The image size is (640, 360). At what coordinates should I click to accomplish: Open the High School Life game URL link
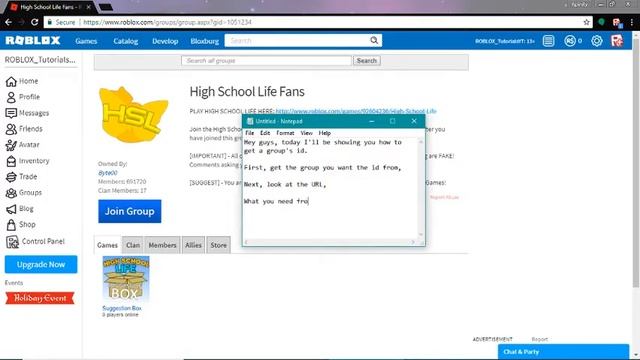356,111
